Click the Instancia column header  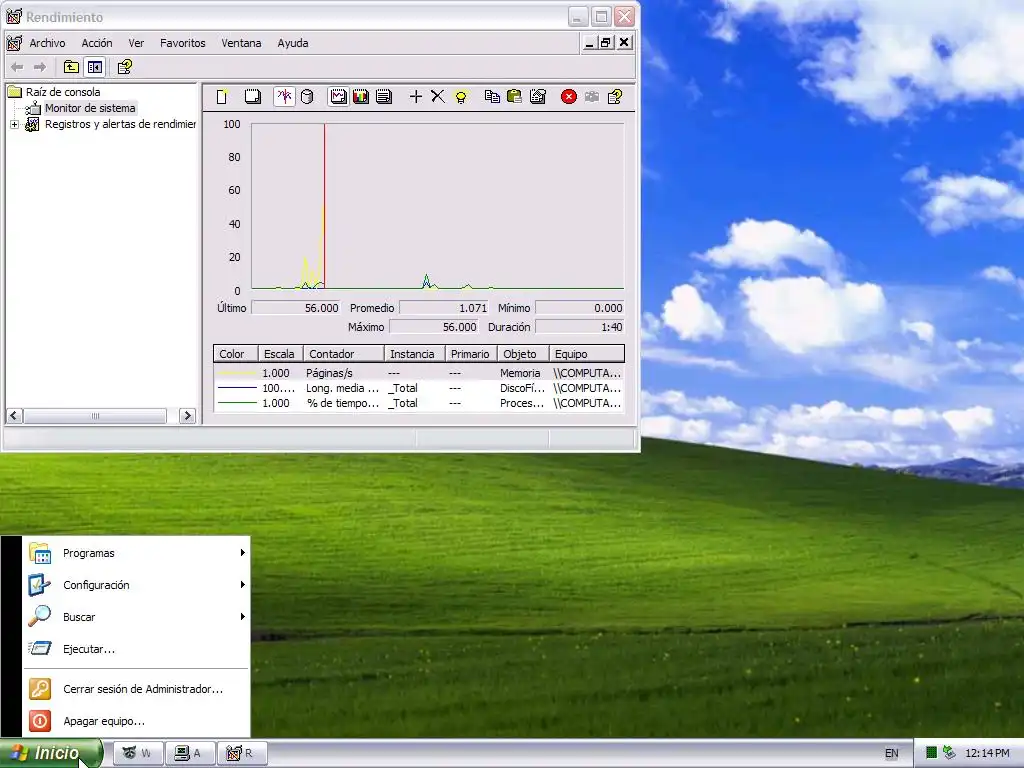click(415, 354)
